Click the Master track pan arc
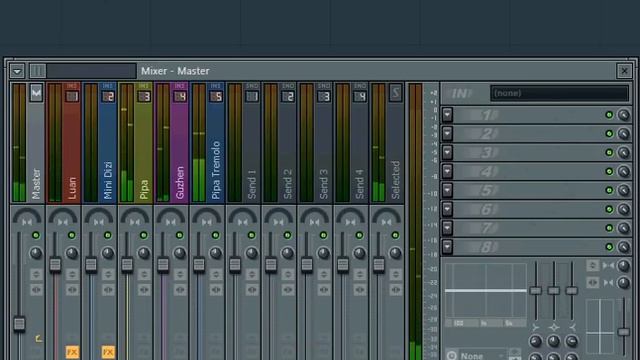The height and width of the screenshot is (360, 640). point(27,216)
